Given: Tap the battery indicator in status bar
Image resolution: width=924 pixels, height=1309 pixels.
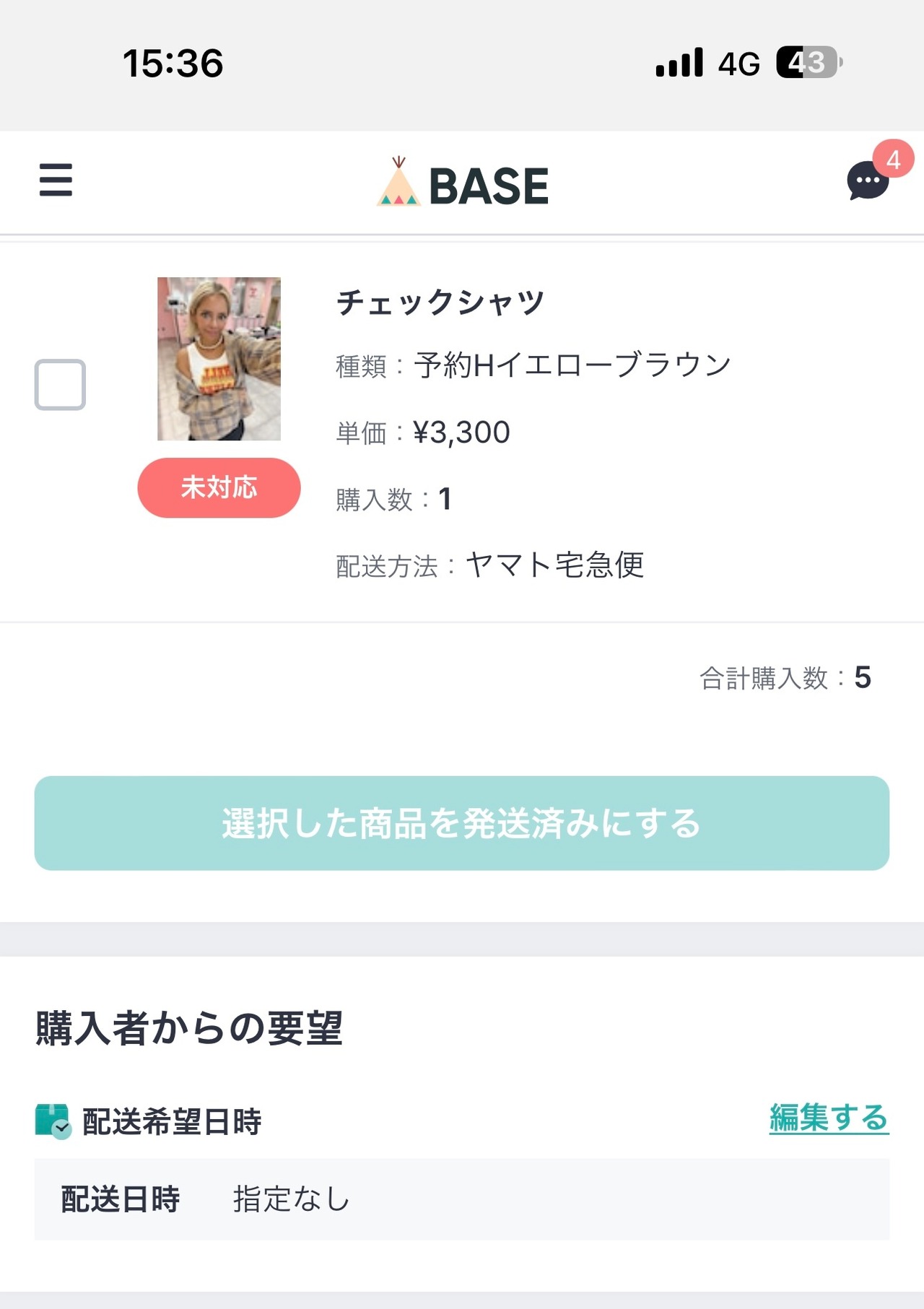Looking at the screenshot, I should pyautogui.click(x=808, y=63).
